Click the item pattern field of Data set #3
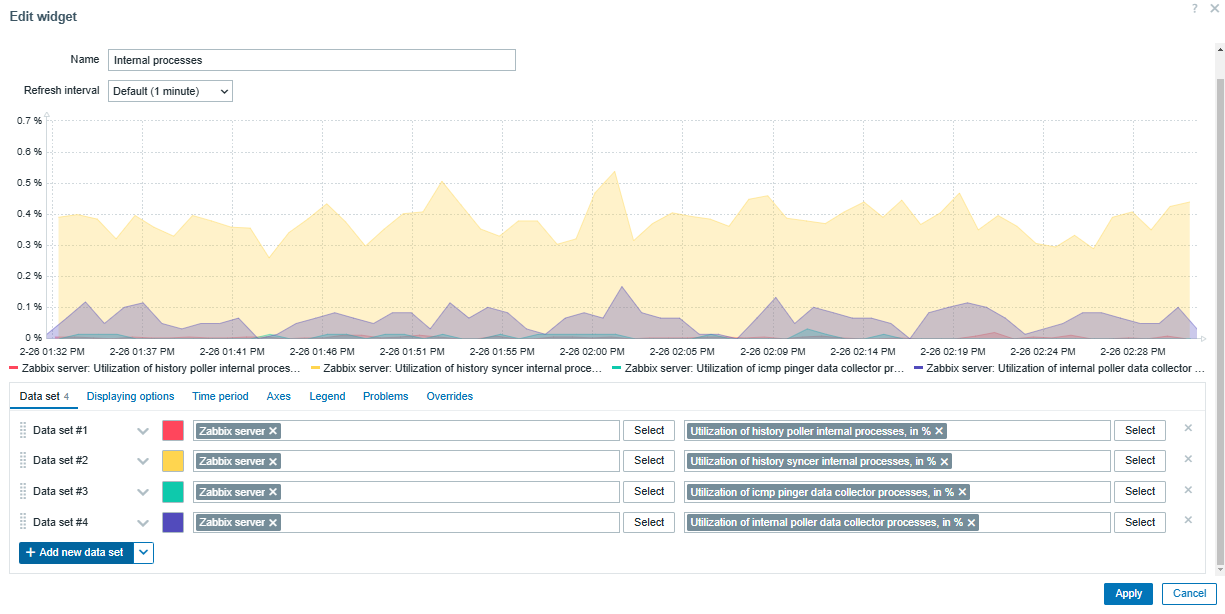The image size is (1225, 614). (897, 492)
